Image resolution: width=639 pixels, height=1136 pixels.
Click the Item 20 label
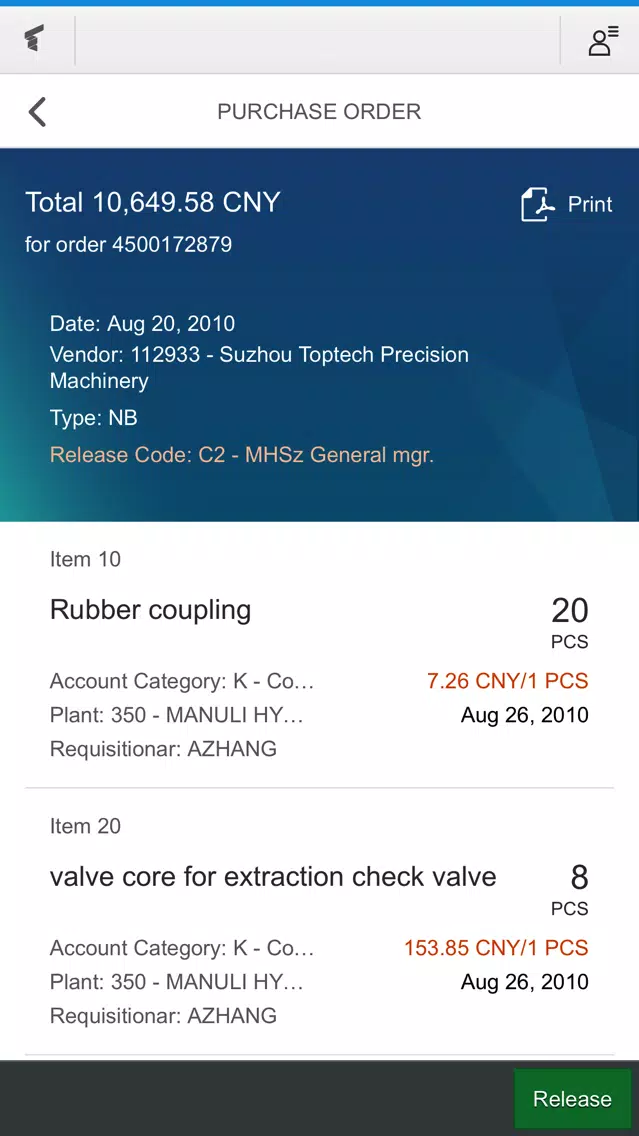[85, 826]
